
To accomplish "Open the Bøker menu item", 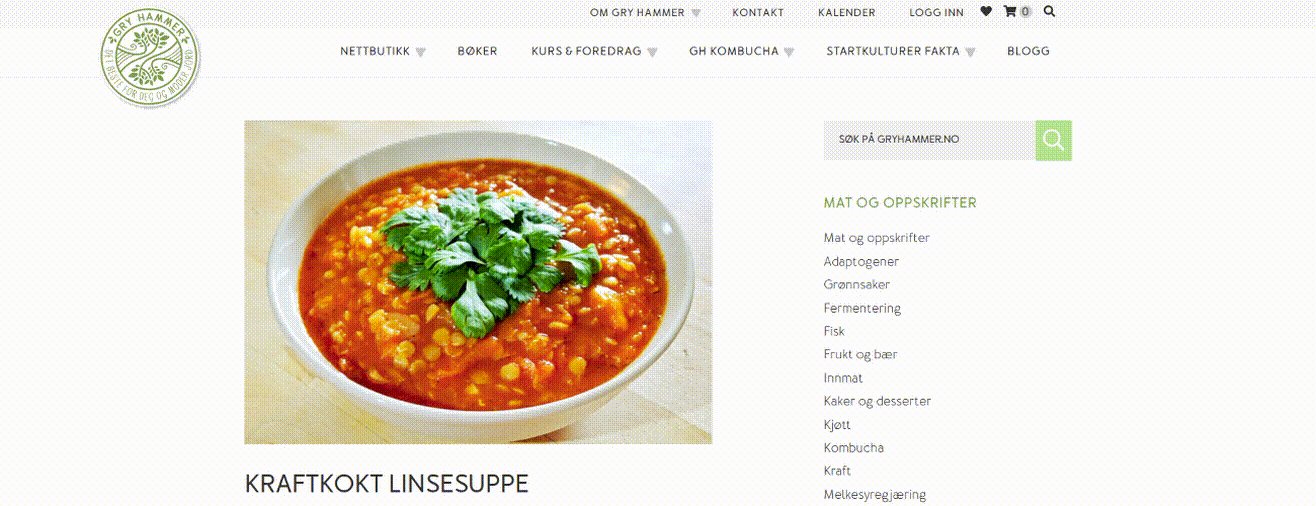I will [x=477, y=51].
